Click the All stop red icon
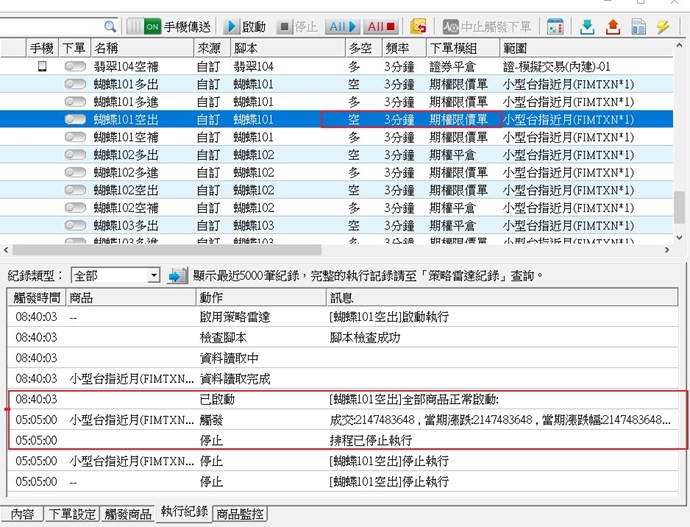The height and width of the screenshot is (527, 690). coord(381,26)
